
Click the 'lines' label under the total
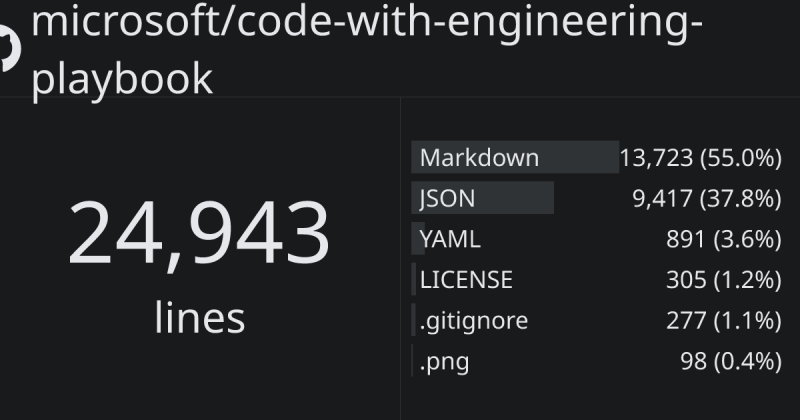pyautogui.click(x=199, y=317)
